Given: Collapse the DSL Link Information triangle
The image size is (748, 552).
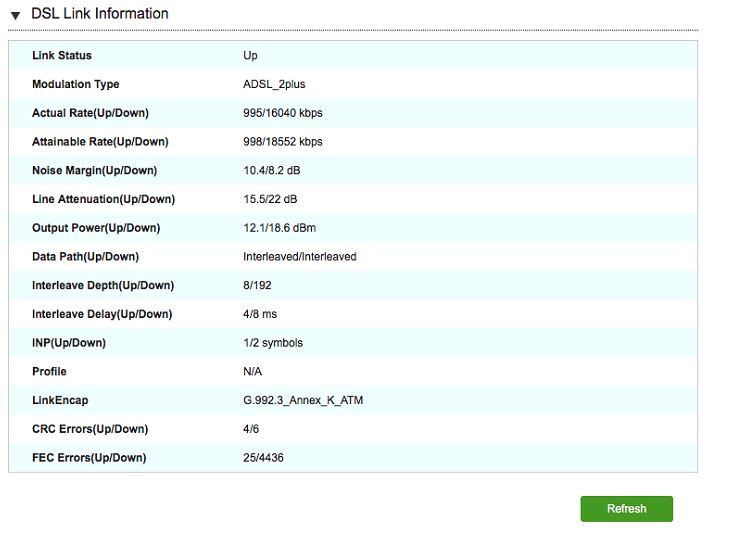Looking at the screenshot, I should (x=15, y=15).
